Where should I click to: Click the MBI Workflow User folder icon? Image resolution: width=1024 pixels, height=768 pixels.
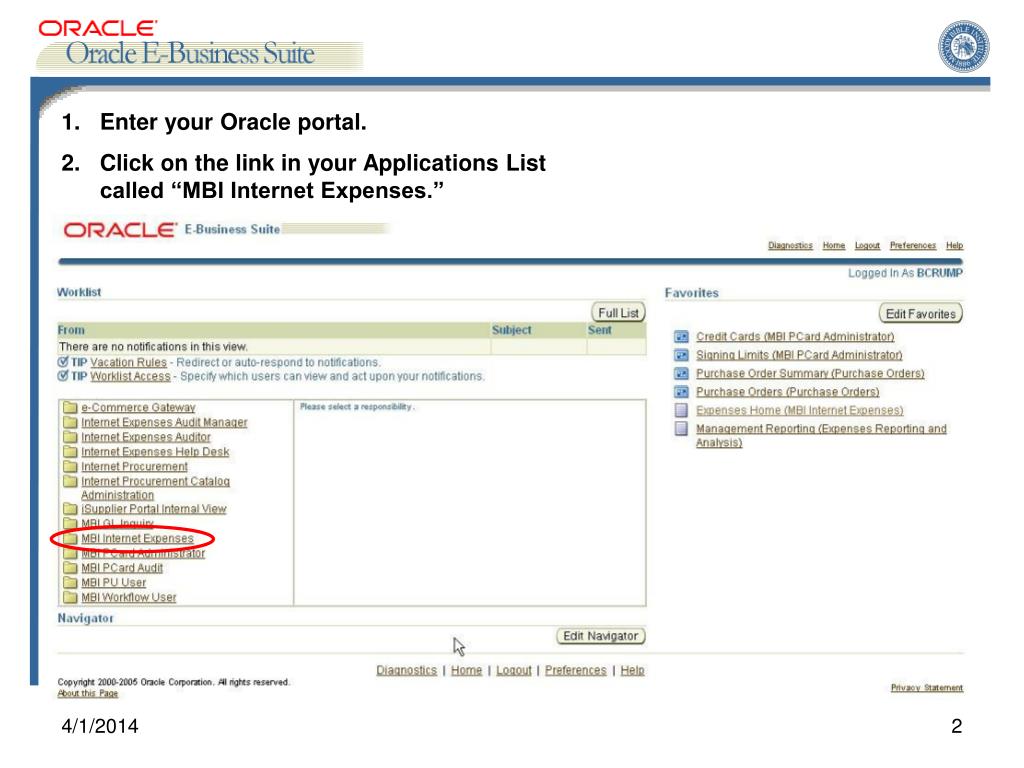[70, 597]
